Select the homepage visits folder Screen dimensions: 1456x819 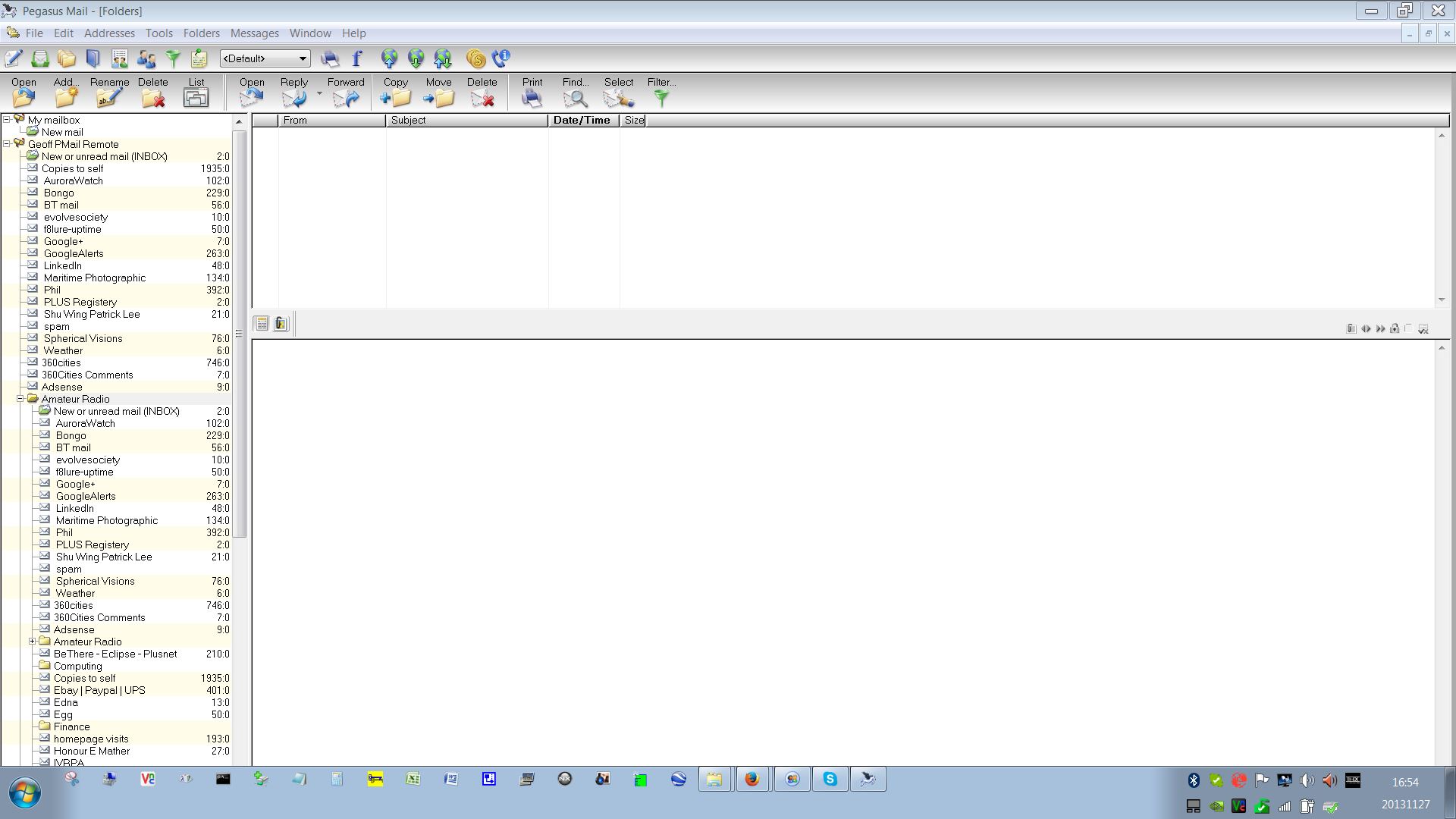pyautogui.click(x=91, y=739)
